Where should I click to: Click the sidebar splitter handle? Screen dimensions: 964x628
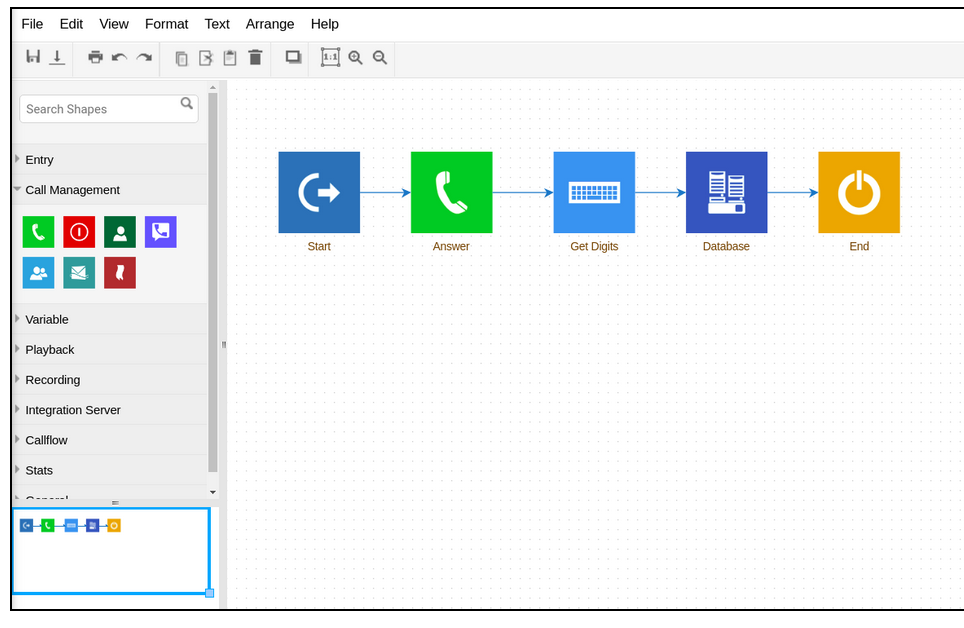click(224, 345)
